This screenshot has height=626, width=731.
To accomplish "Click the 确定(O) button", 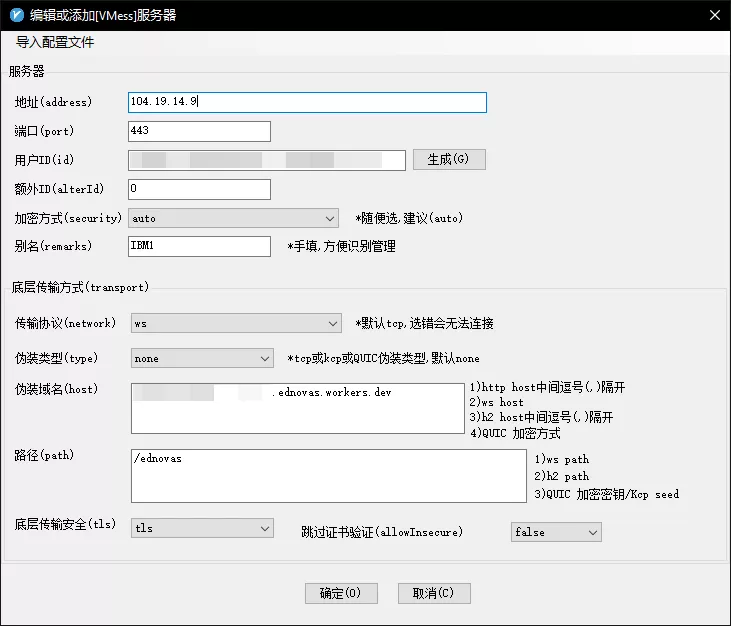I will point(341,593).
